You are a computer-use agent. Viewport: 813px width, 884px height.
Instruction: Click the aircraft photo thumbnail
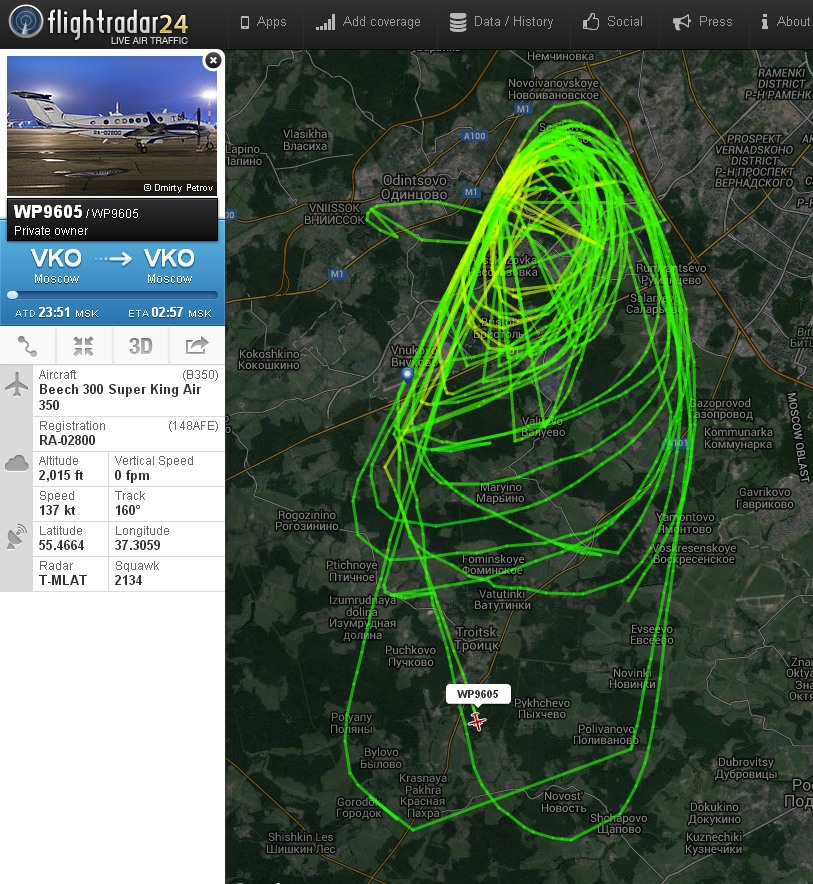pos(112,126)
